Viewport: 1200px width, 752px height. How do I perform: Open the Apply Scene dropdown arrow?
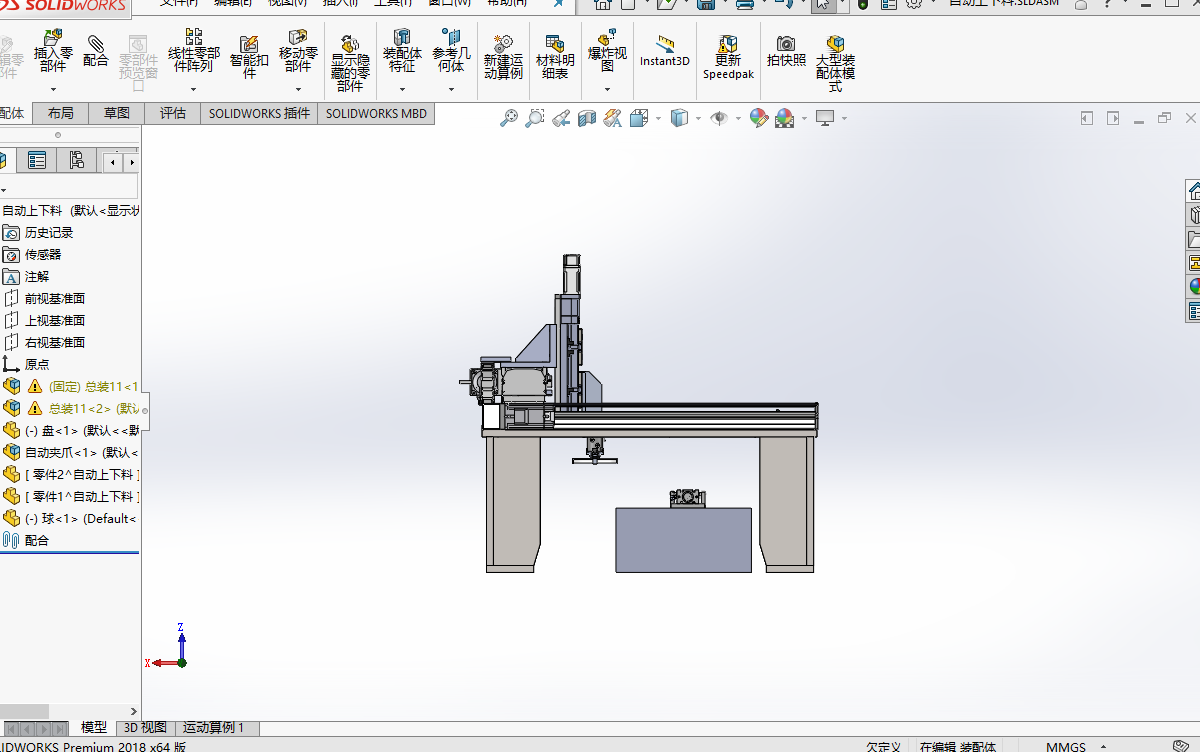coord(803,119)
